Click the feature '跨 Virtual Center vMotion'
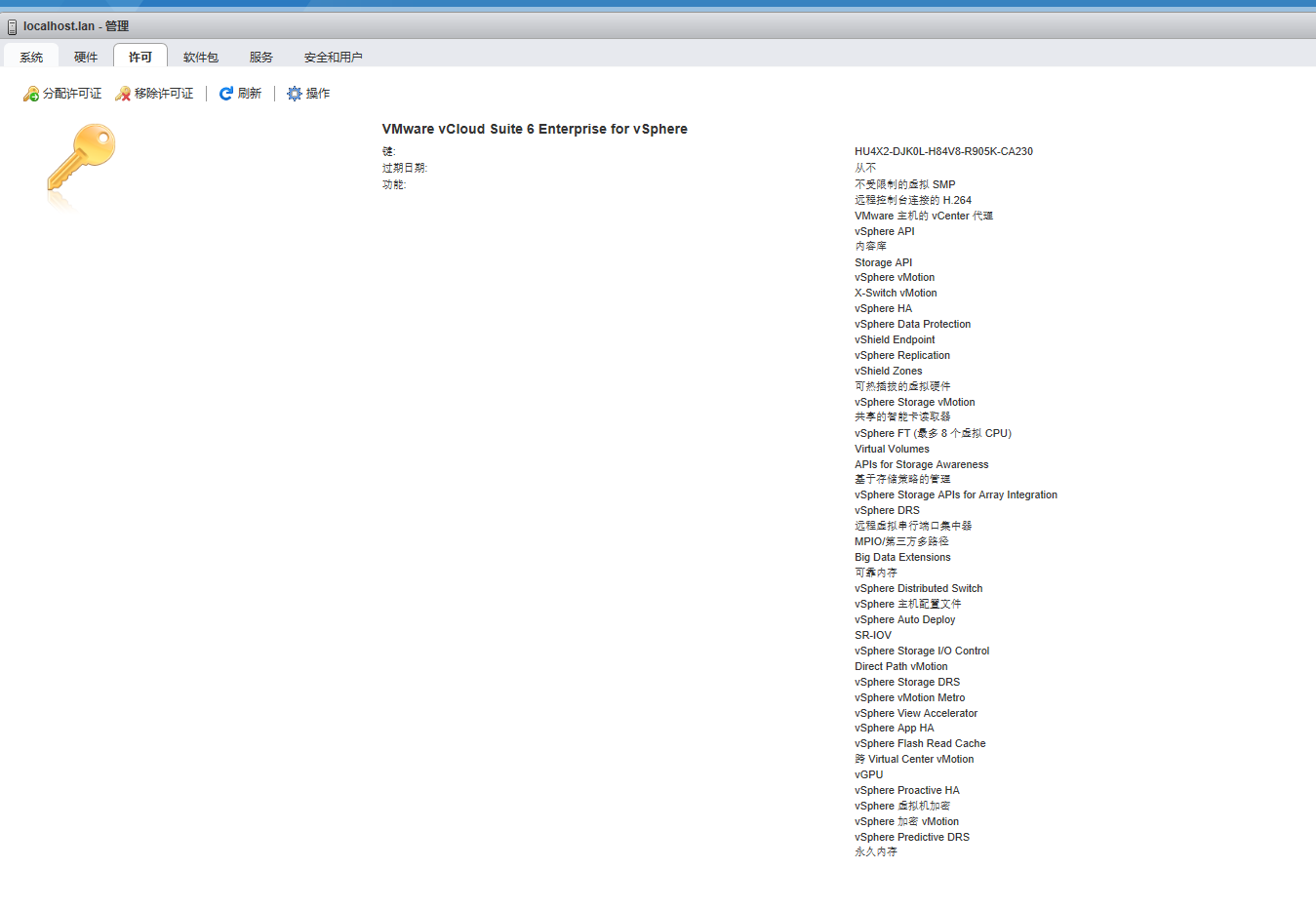This screenshot has height=909, width=1316. point(914,759)
